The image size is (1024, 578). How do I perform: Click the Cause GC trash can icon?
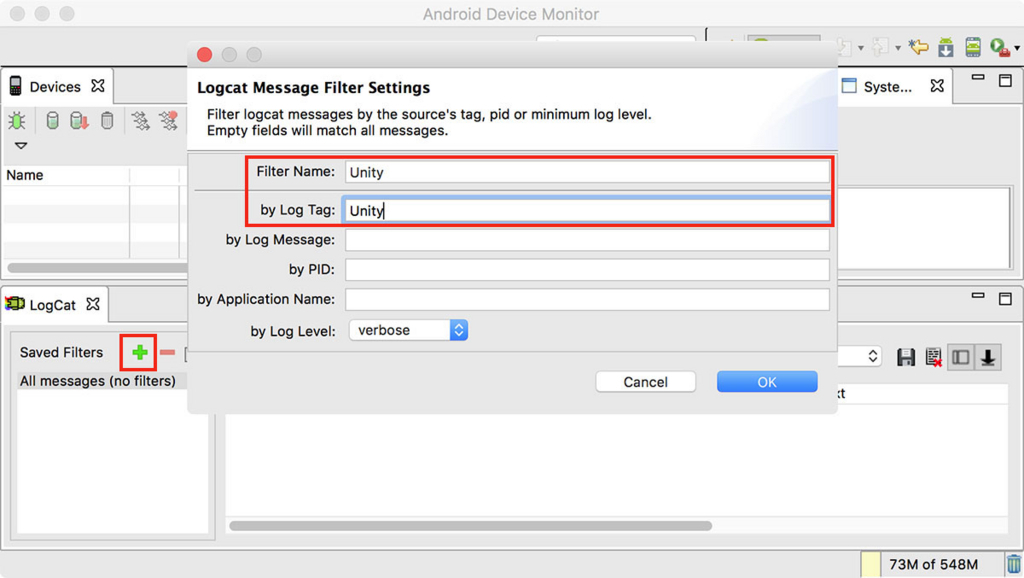point(107,120)
